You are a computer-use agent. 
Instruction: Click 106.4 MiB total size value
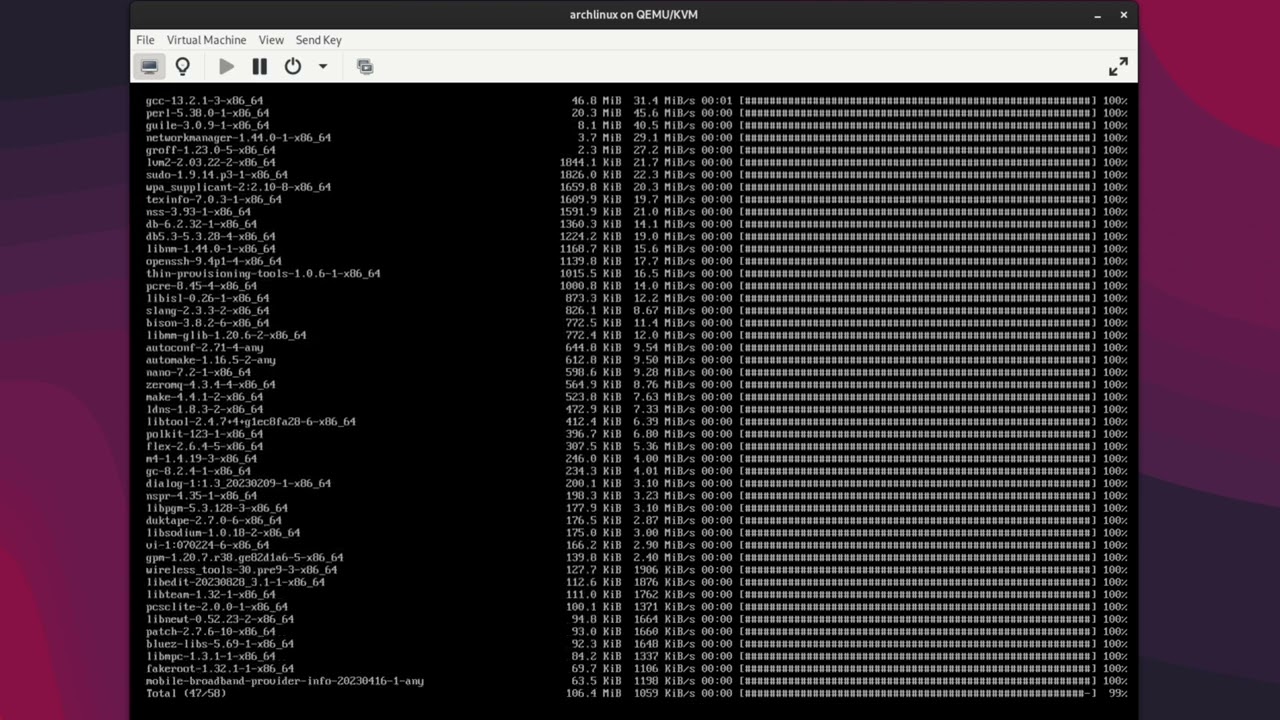[594, 693]
